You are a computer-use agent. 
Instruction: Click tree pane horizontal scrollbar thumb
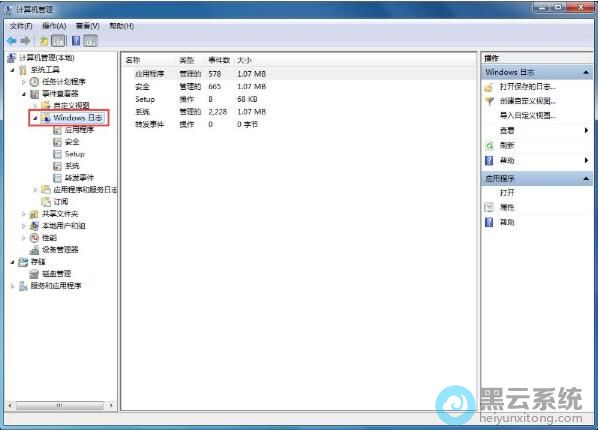click(59, 405)
